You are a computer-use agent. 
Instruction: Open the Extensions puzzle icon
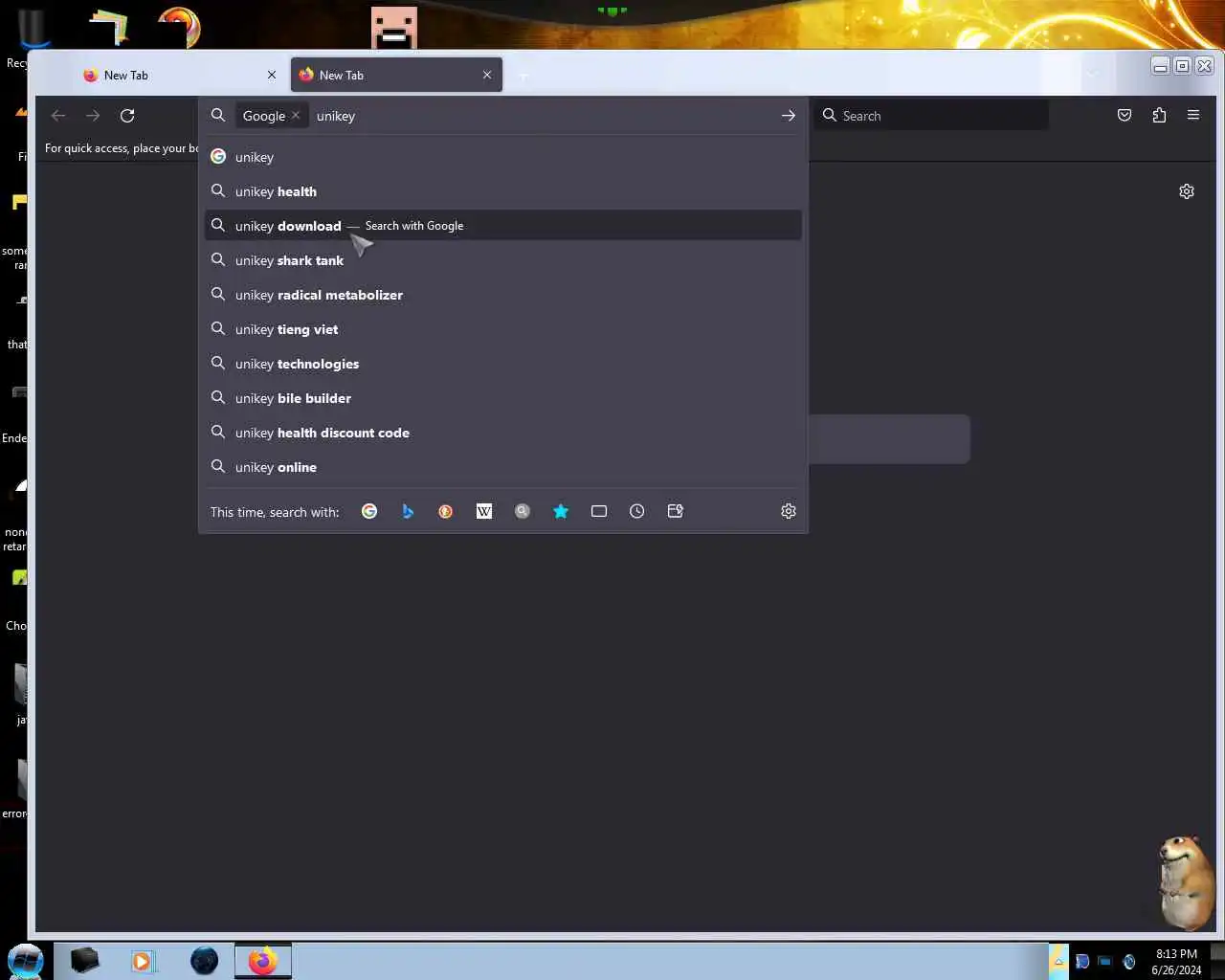pyautogui.click(x=1159, y=116)
